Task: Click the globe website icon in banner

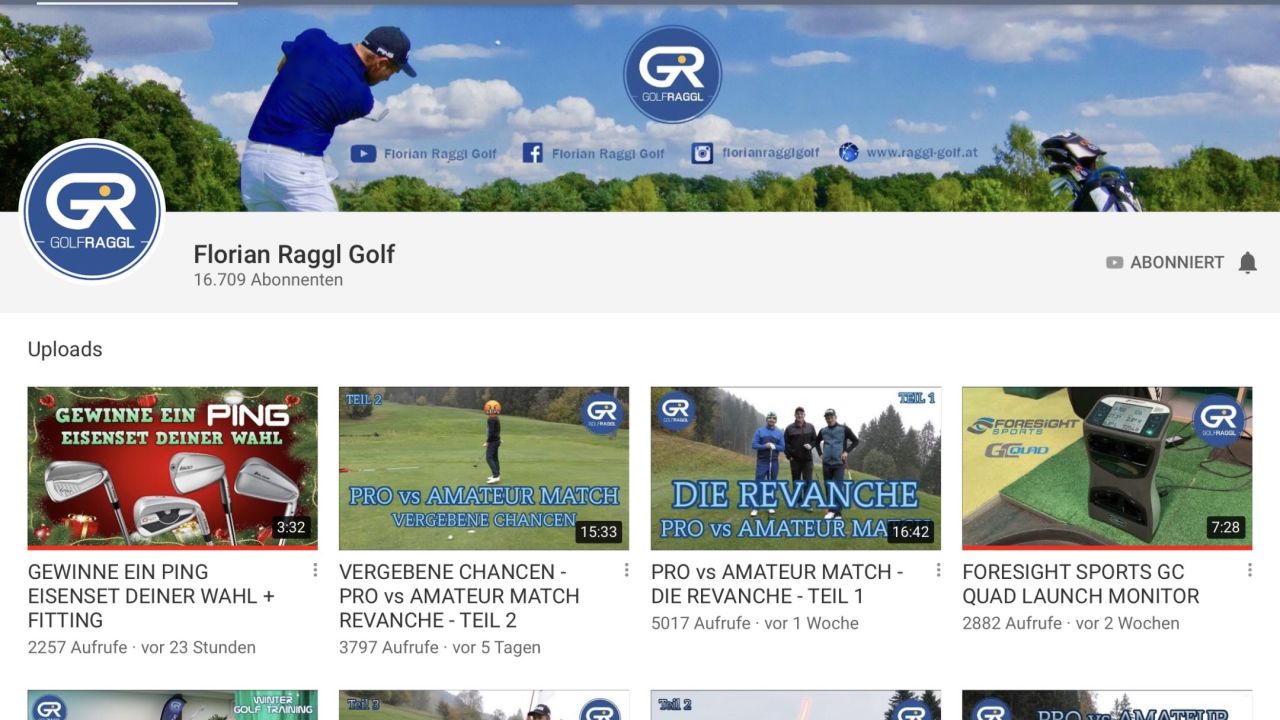Action: 849,152
